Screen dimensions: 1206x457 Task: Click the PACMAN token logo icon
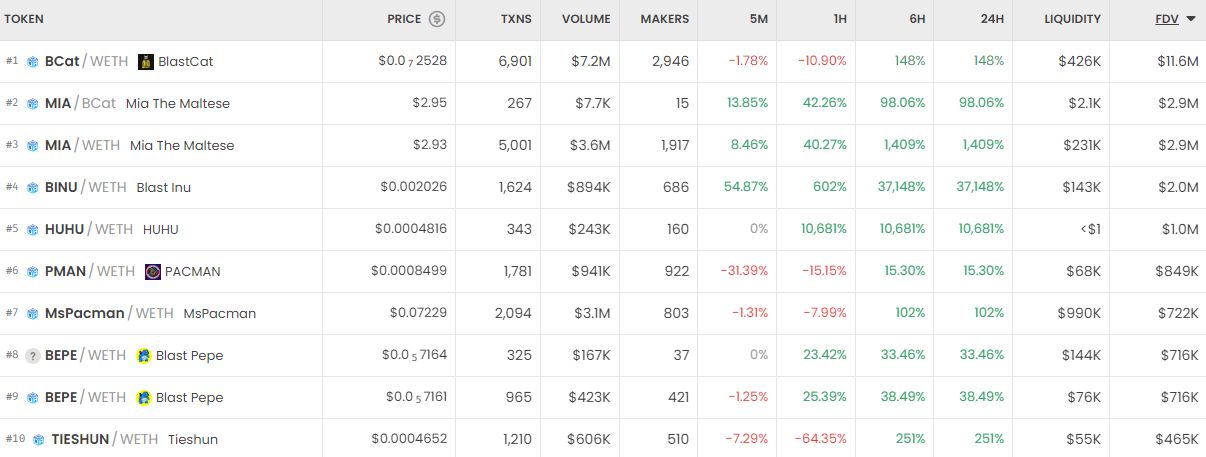[153, 271]
